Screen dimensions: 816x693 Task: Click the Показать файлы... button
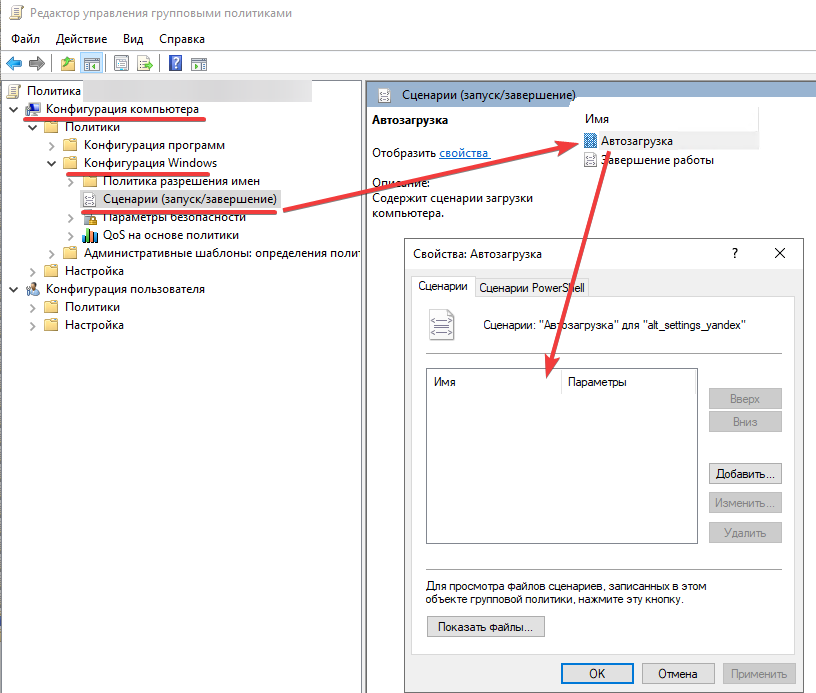pyautogui.click(x=486, y=627)
